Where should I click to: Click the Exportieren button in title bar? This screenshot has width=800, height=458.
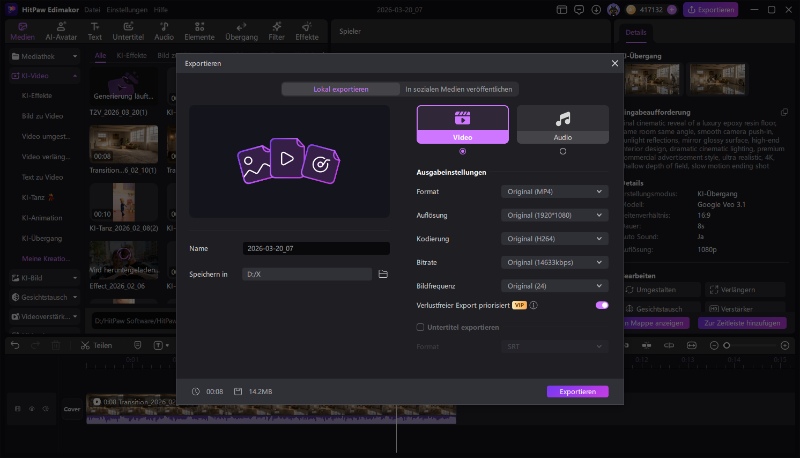(711, 10)
